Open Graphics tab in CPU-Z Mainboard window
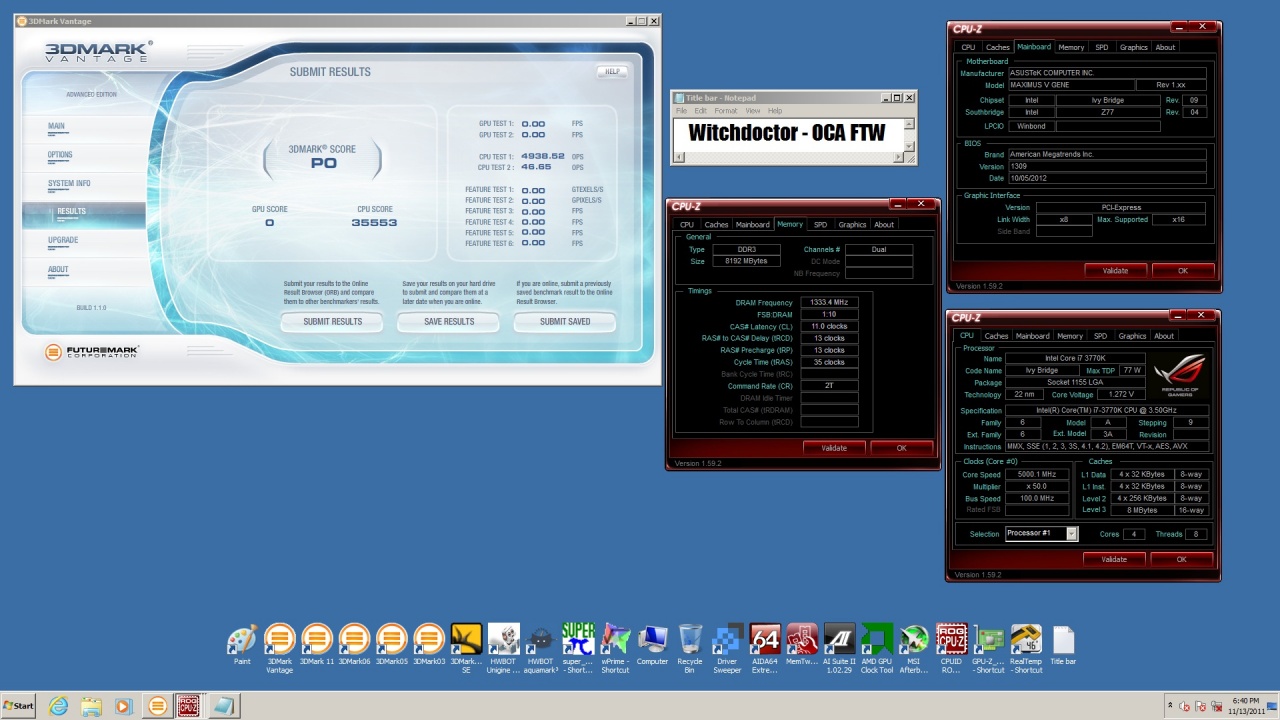Image resolution: width=1280 pixels, height=720 pixels. click(1133, 47)
